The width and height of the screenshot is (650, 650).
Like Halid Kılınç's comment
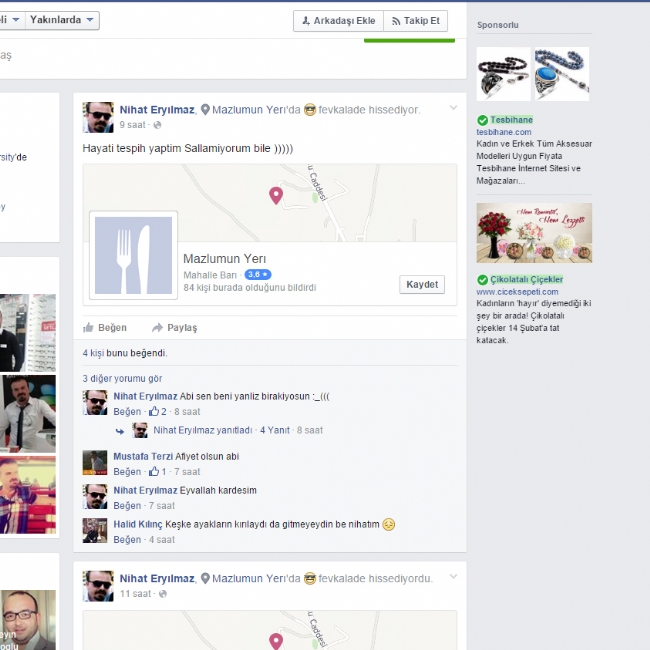click(127, 540)
